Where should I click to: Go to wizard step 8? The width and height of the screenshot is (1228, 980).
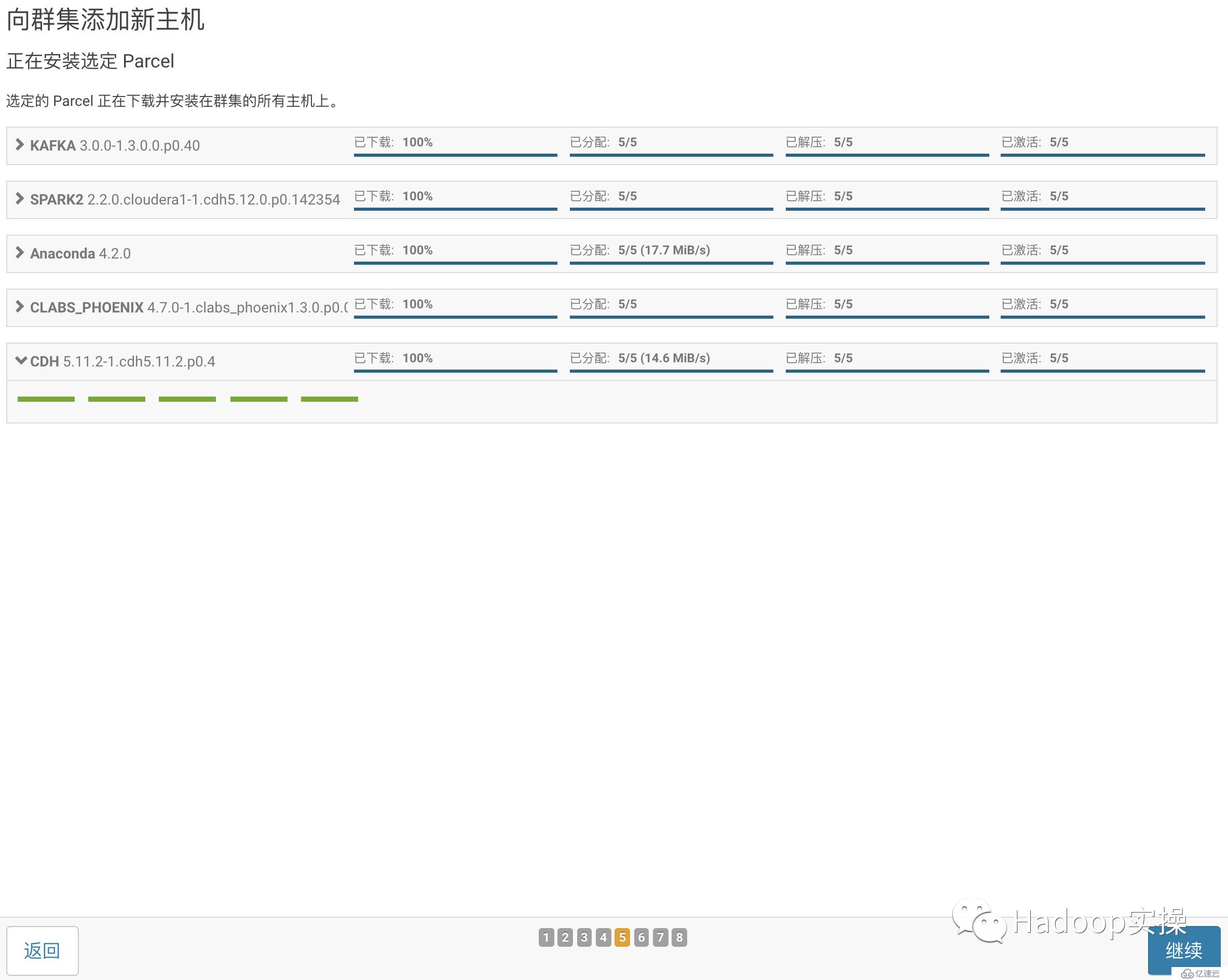click(679, 937)
